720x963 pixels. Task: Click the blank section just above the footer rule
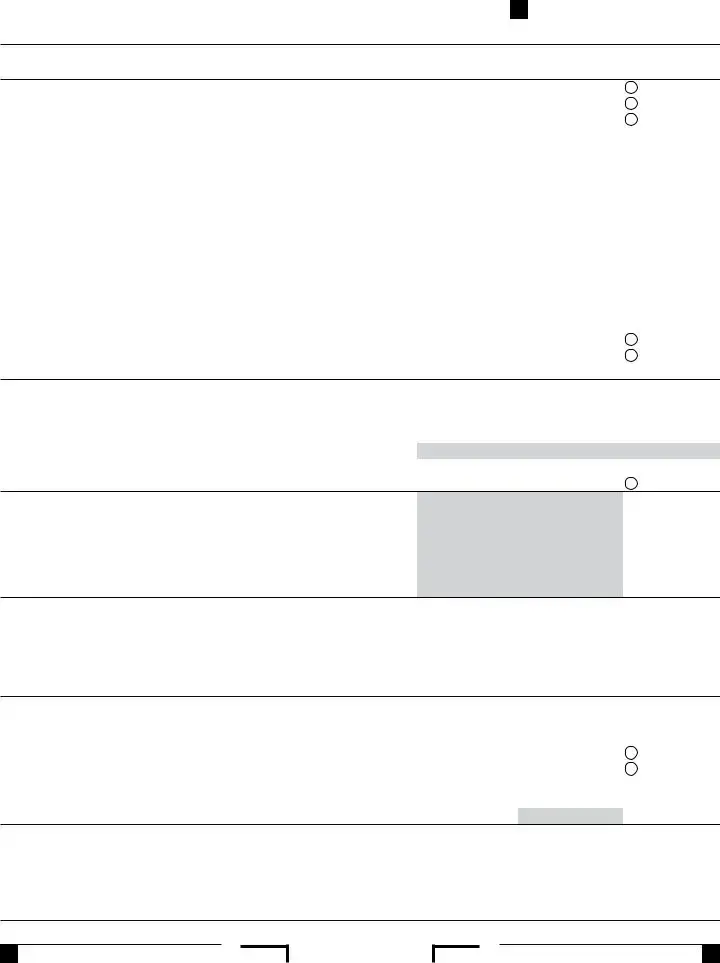(x=360, y=872)
